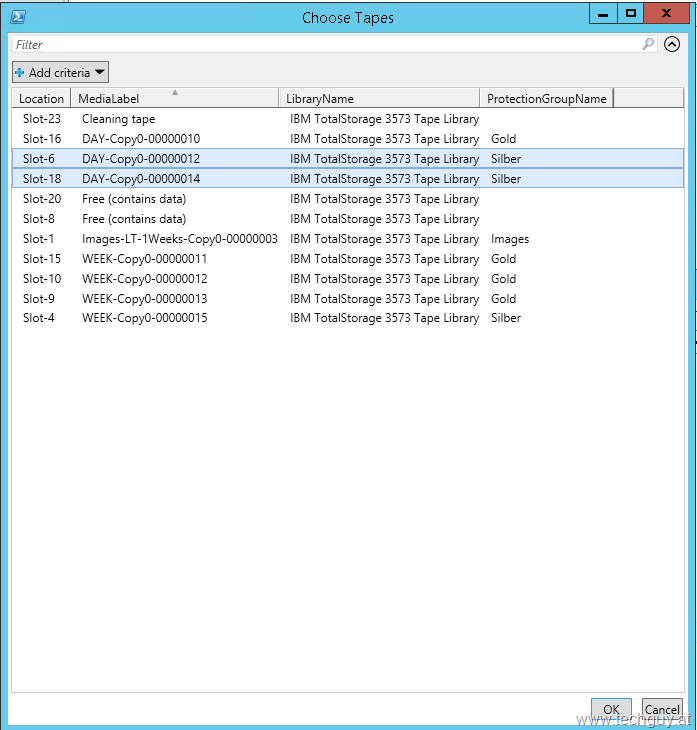
Task: Select the WEEK-Copy0-00000013 row
Action: (348, 299)
